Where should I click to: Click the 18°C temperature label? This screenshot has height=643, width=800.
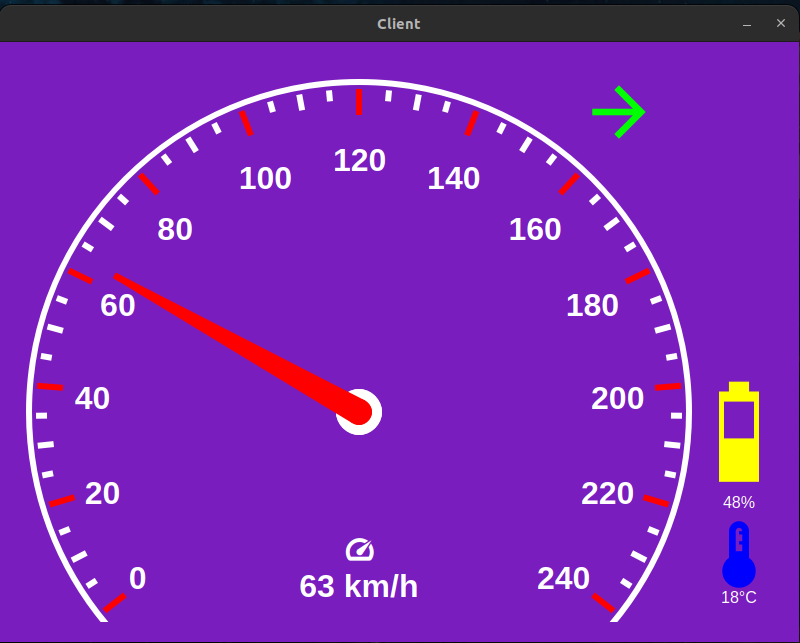(x=739, y=598)
